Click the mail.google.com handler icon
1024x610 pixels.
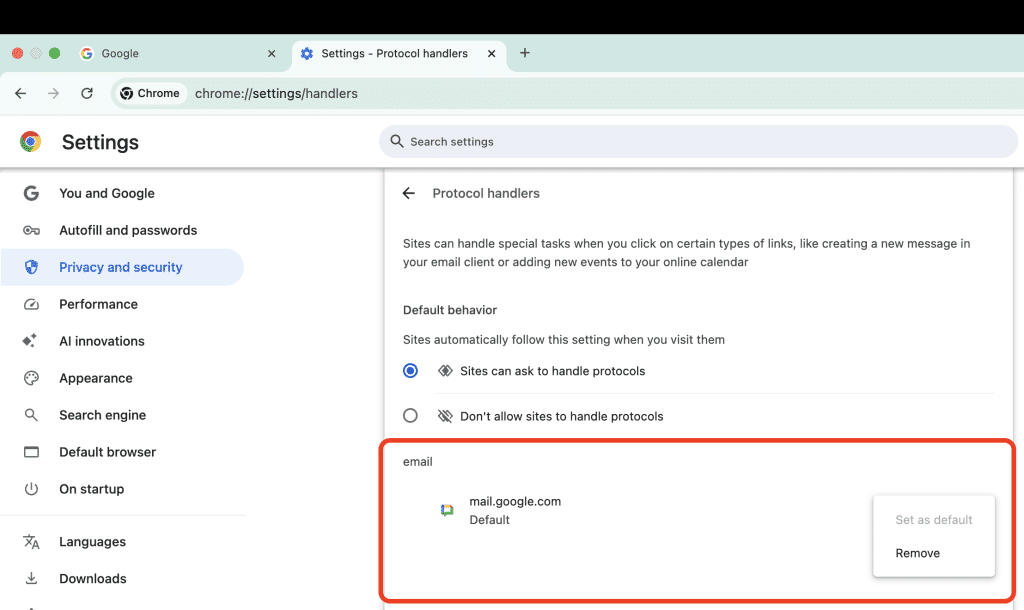447,510
